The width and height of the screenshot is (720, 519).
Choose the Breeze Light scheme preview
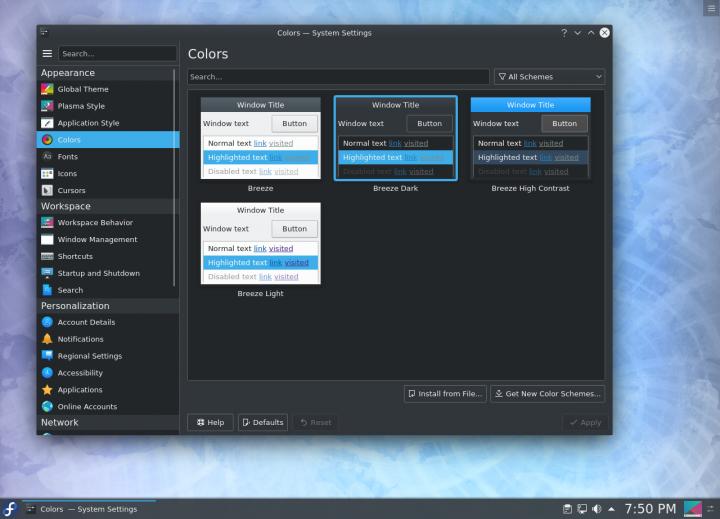click(260, 245)
